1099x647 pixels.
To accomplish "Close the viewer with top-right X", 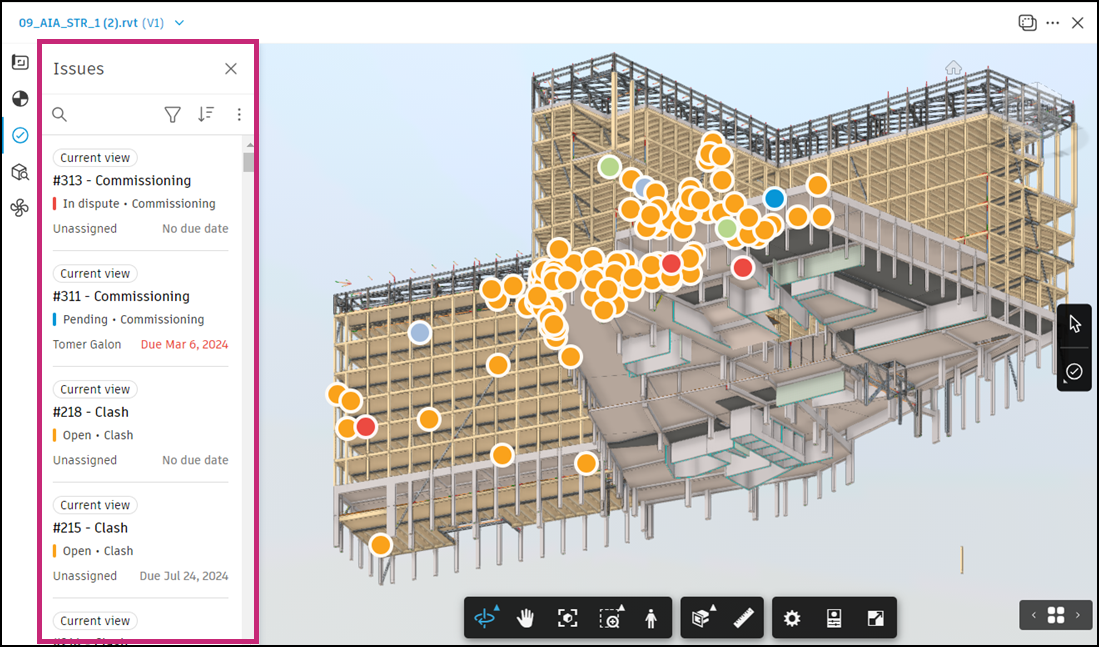I will (x=1078, y=22).
